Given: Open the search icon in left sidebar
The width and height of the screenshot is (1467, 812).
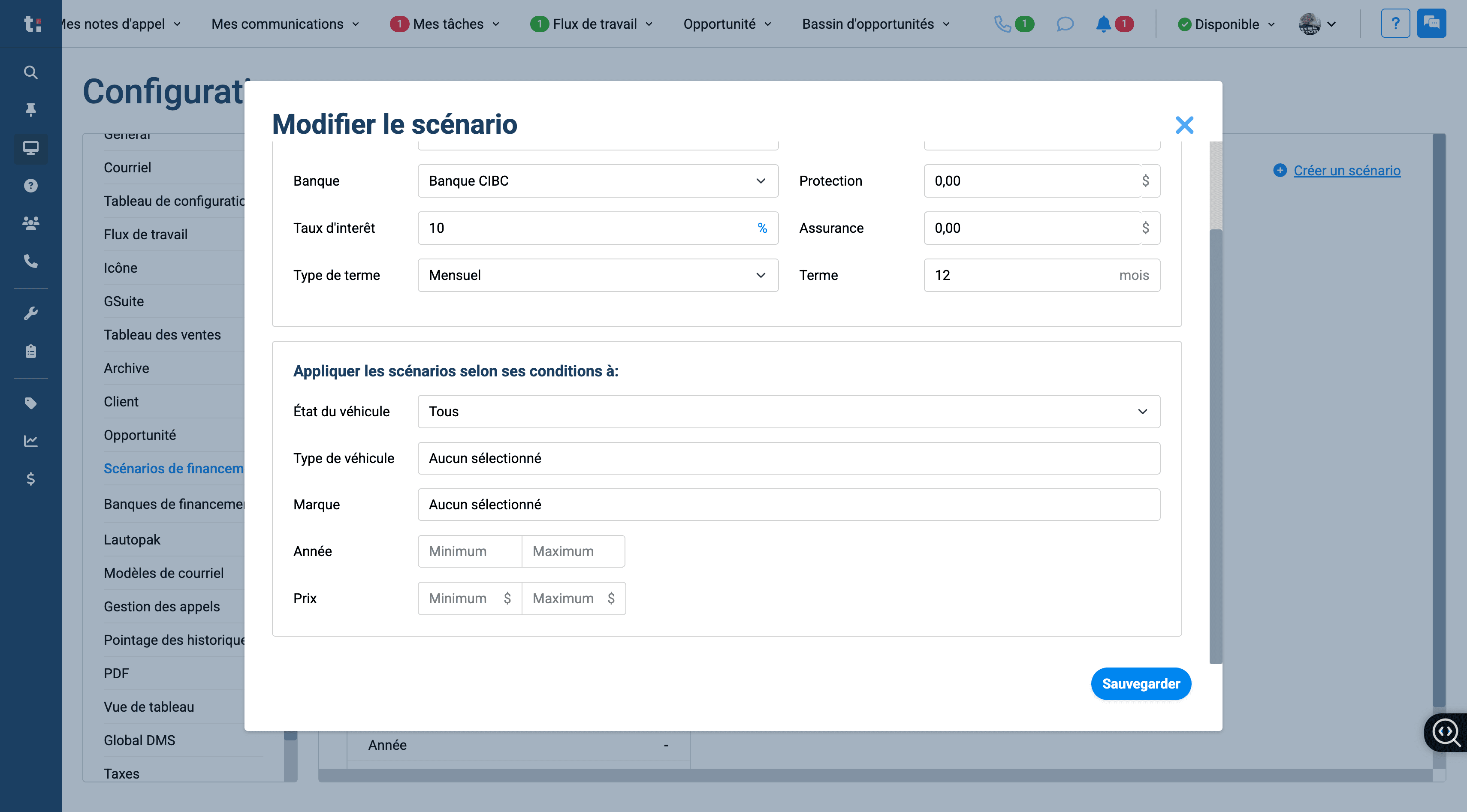Looking at the screenshot, I should coord(31,72).
